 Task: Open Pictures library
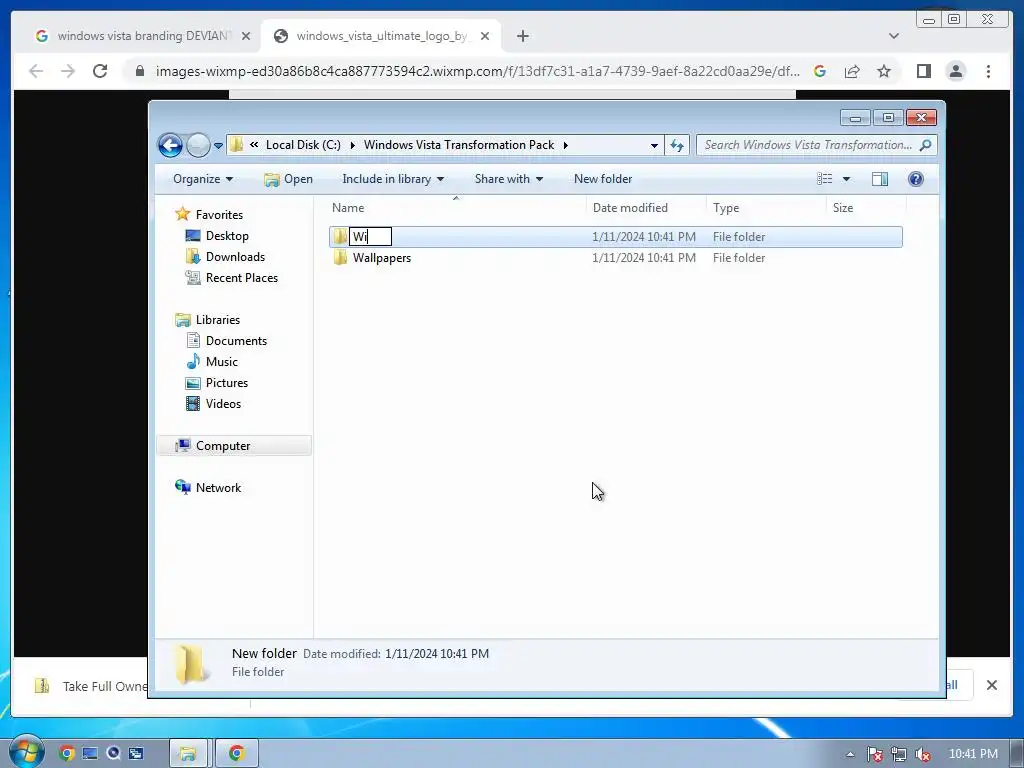[227, 383]
